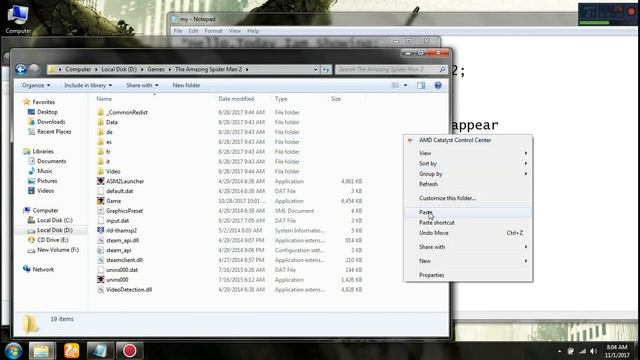This screenshot has height=360, width=640.
Task: Expand the New submenu
Action: 468,261
